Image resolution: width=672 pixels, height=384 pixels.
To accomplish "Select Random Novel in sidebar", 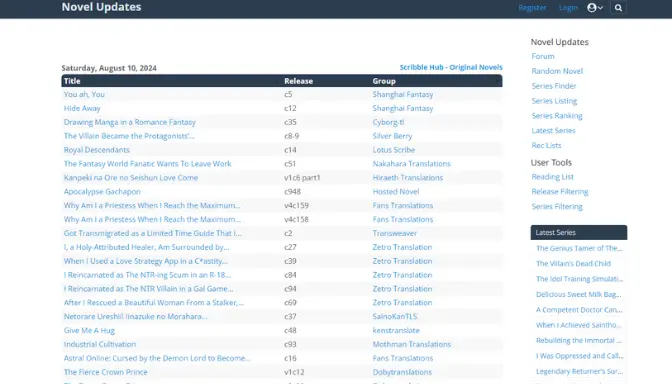I will coord(557,71).
